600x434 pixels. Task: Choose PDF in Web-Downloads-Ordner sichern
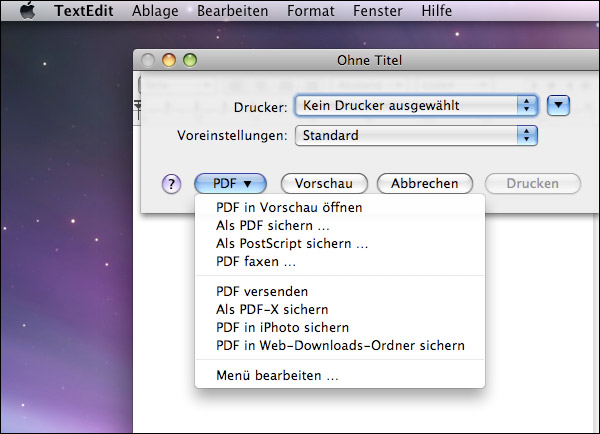click(340, 346)
